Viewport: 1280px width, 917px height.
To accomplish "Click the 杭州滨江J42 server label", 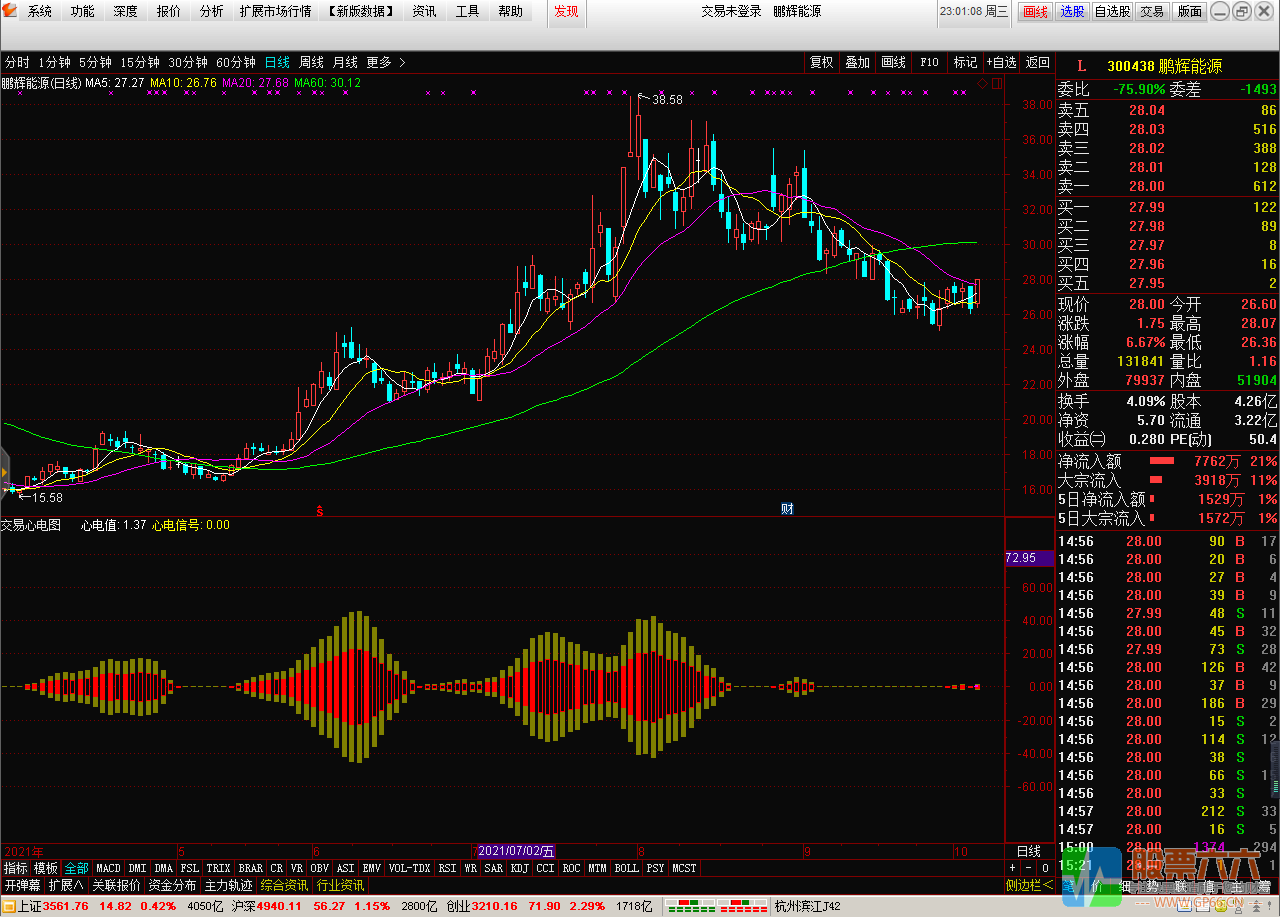I will pyautogui.click(x=808, y=906).
